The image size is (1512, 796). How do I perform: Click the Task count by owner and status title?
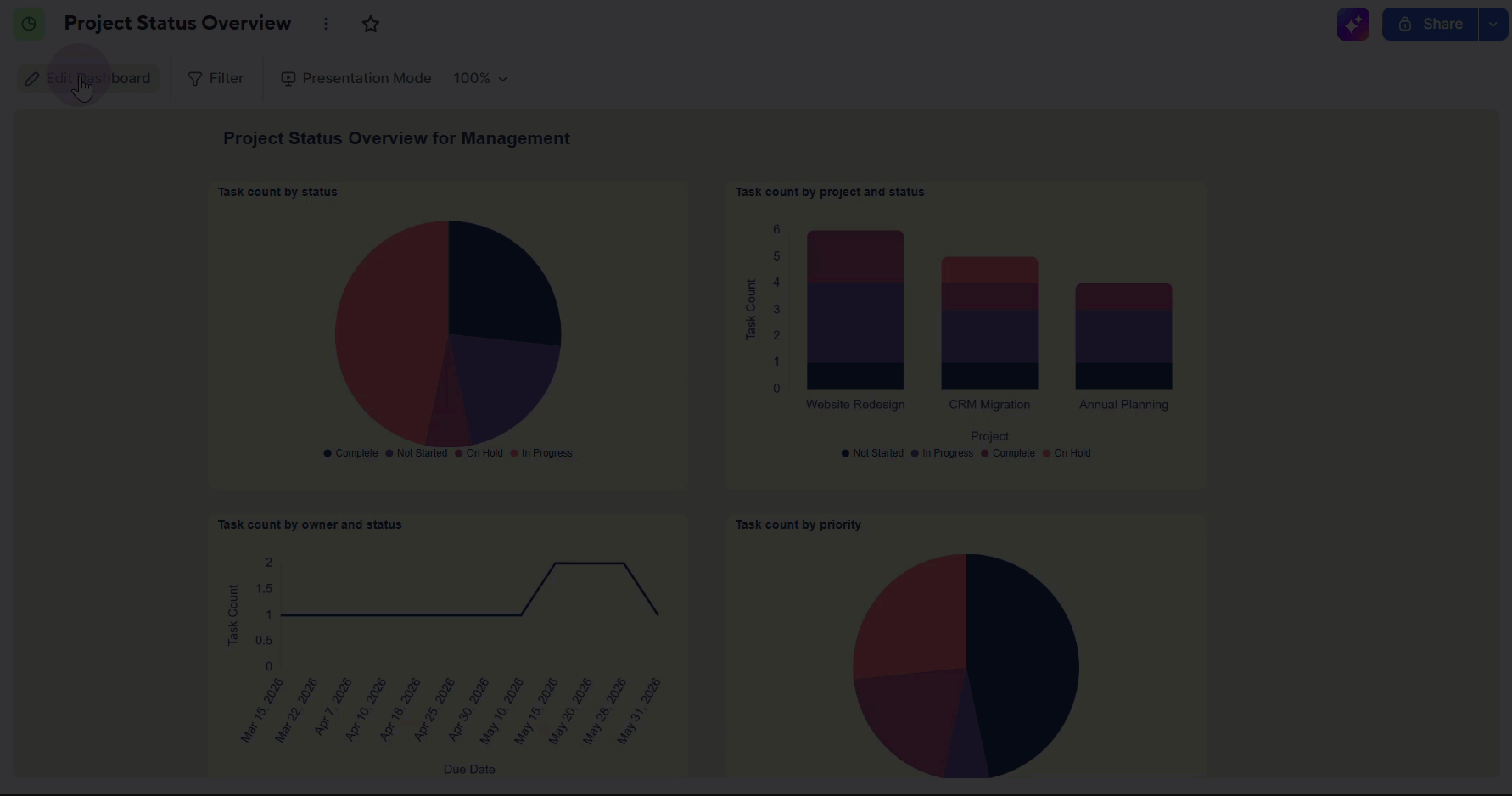pos(310,524)
